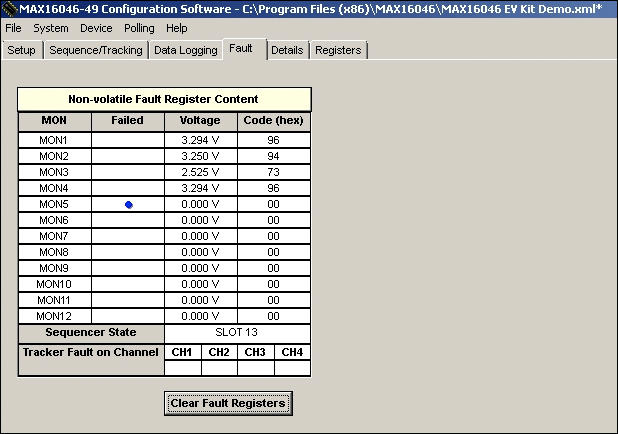The width and height of the screenshot is (618, 434).
Task: Click the MON1 voltage cell showing 3.294 V
Action: tap(200, 140)
